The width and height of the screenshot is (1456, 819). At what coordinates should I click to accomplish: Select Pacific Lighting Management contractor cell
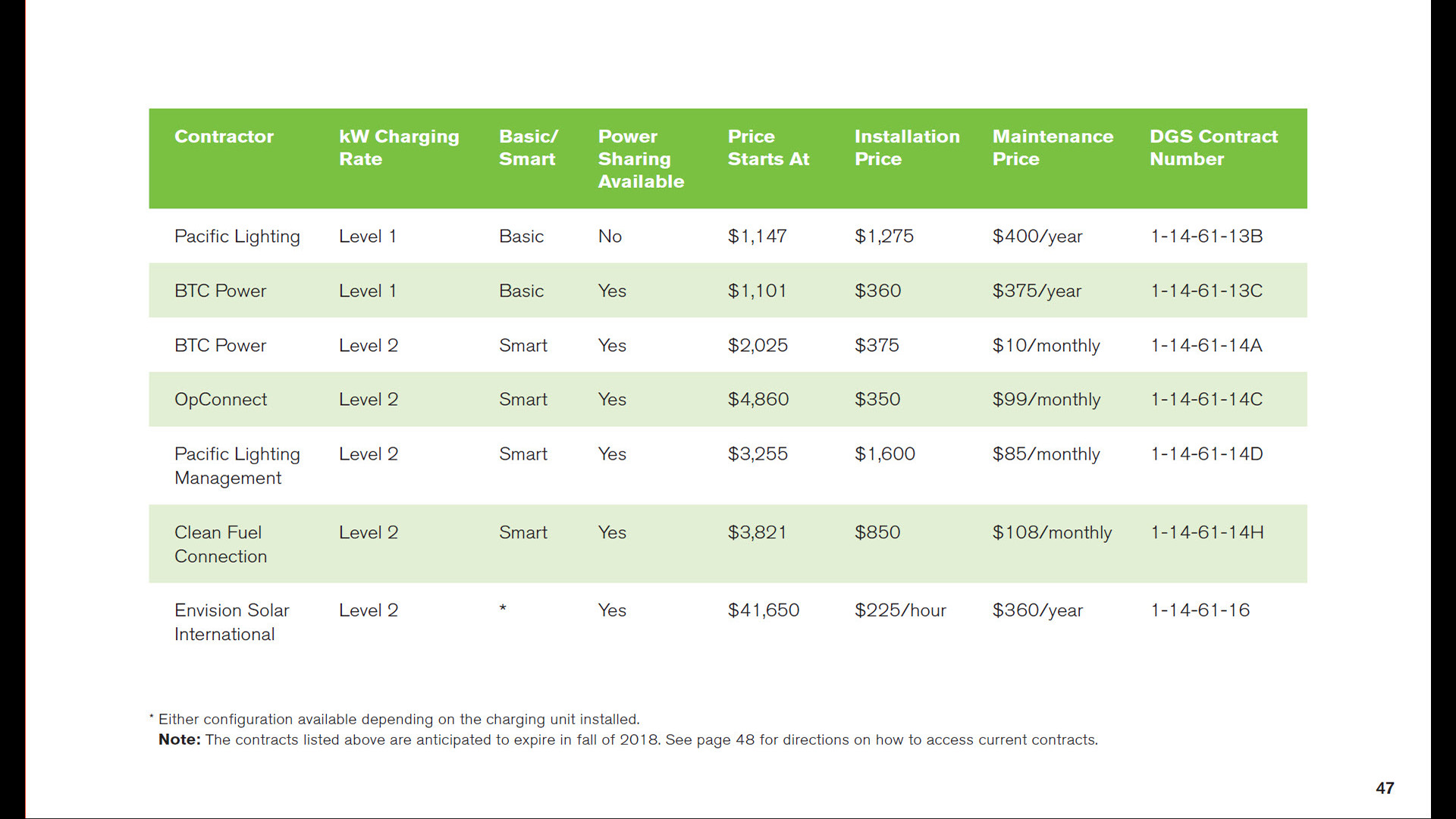click(237, 466)
